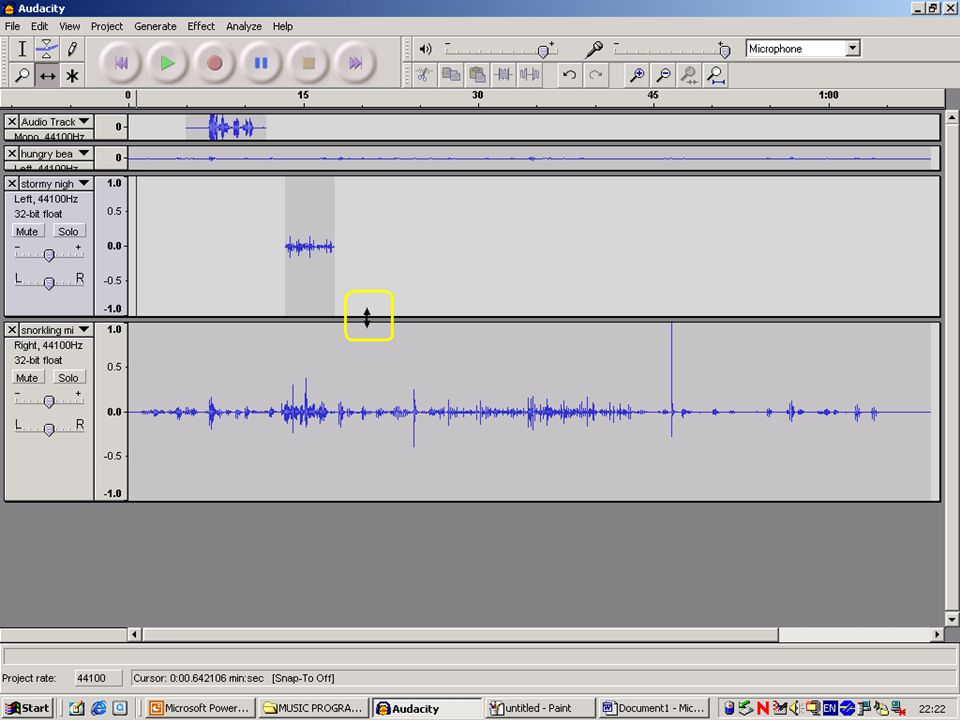
Task: Close the hungry bea track
Action: (12, 154)
